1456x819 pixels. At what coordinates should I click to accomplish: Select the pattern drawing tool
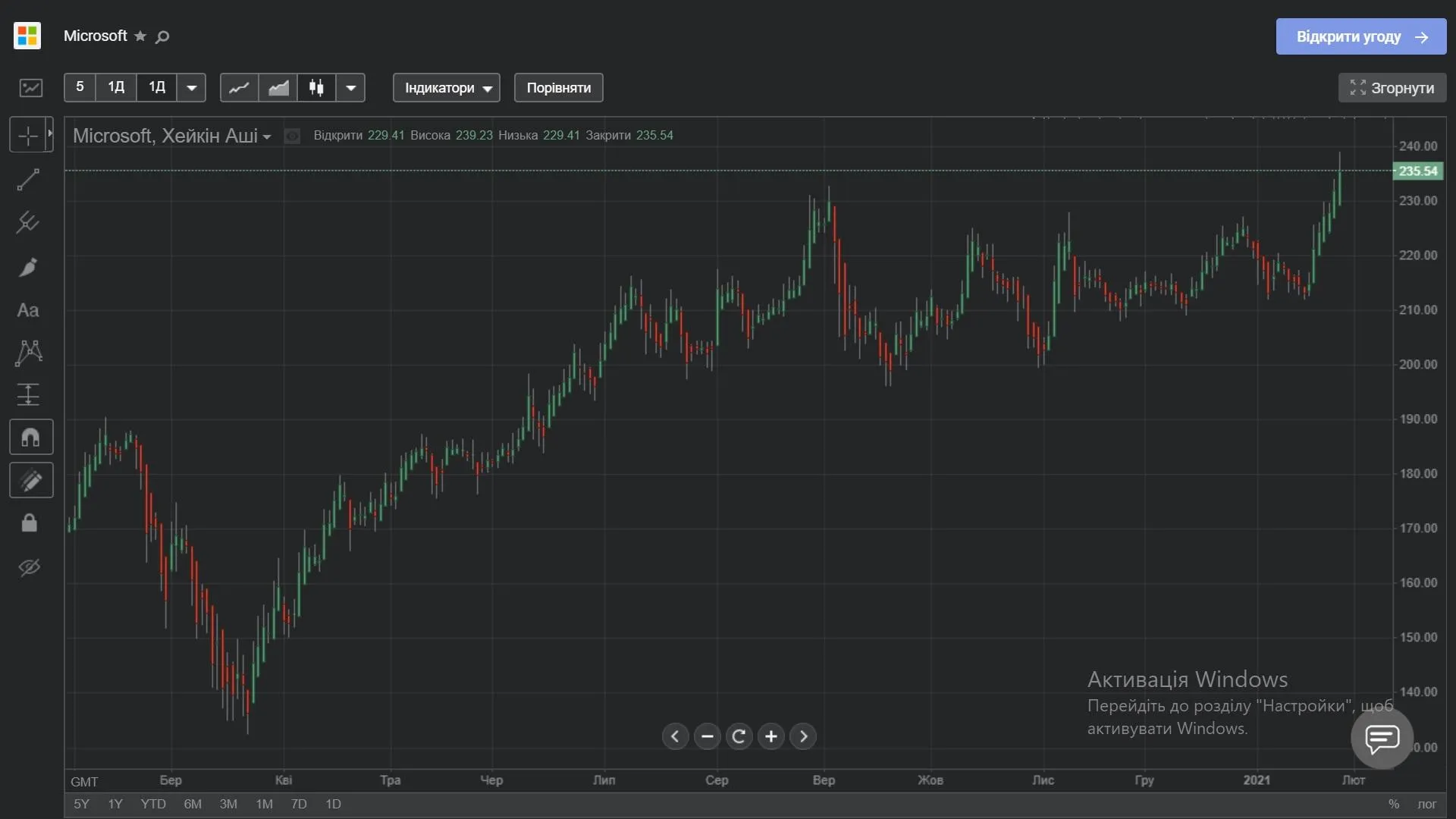(28, 353)
